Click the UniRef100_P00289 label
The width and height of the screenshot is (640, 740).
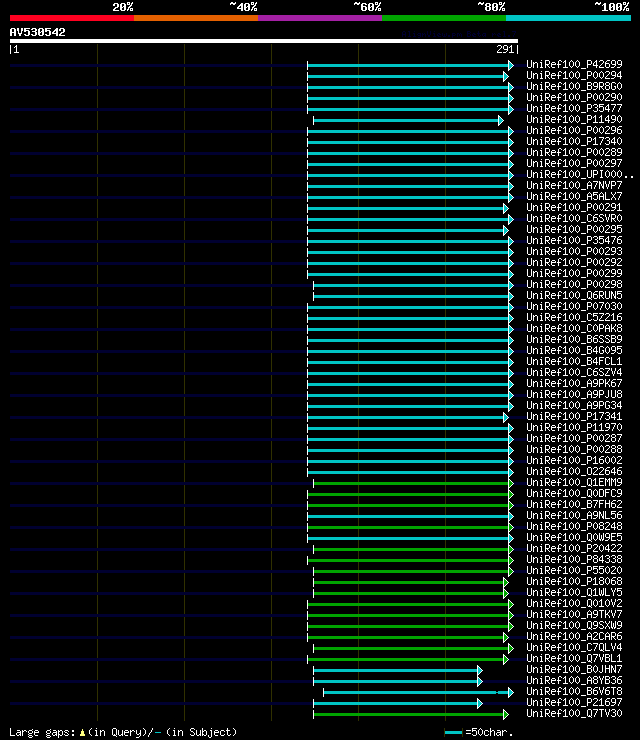(574, 152)
